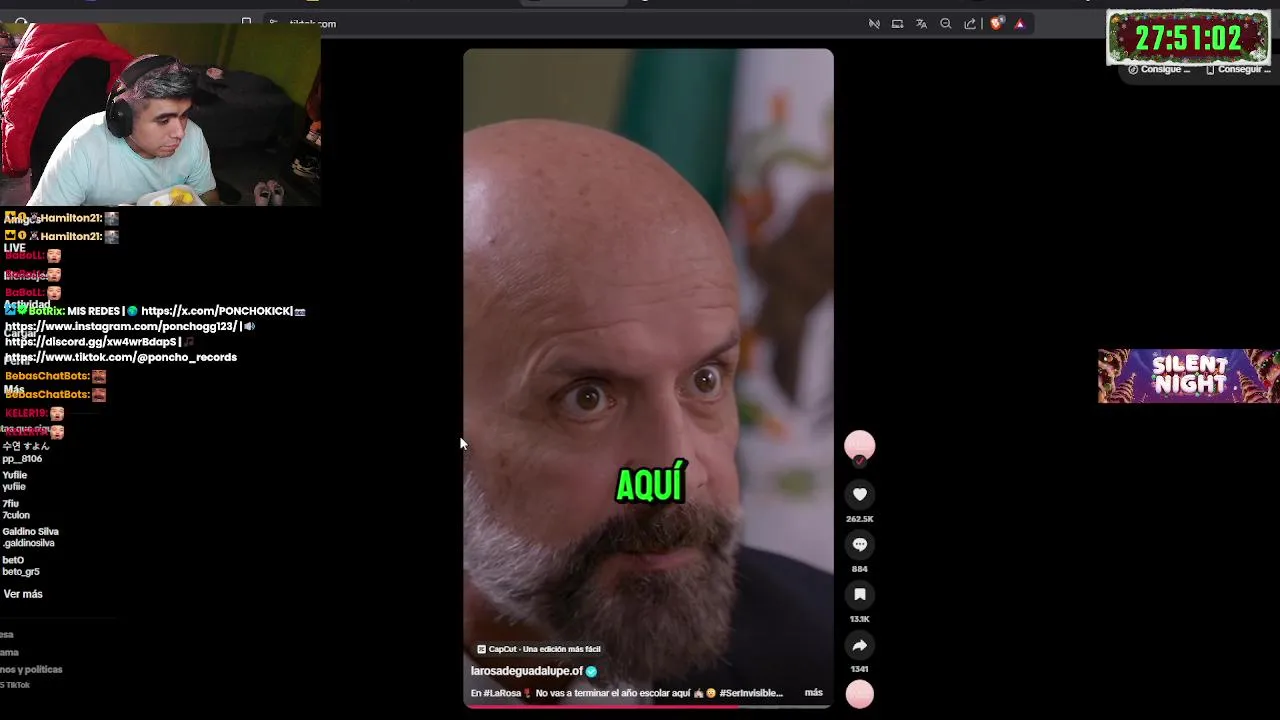The image size is (1280, 720).
Task: Like the TikTok video with the heart icon
Action: [859, 494]
